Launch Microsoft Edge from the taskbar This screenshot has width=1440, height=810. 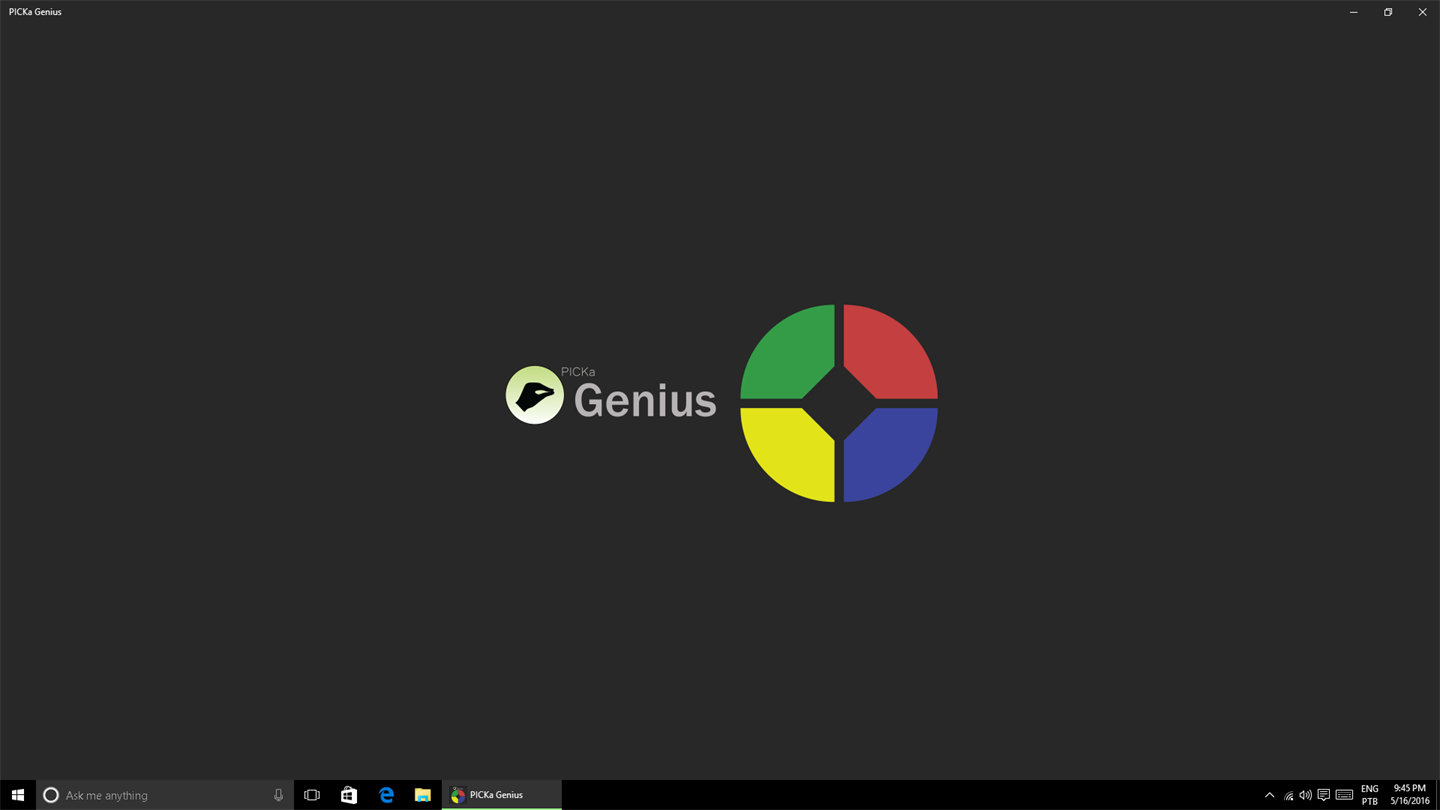click(x=386, y=795)
